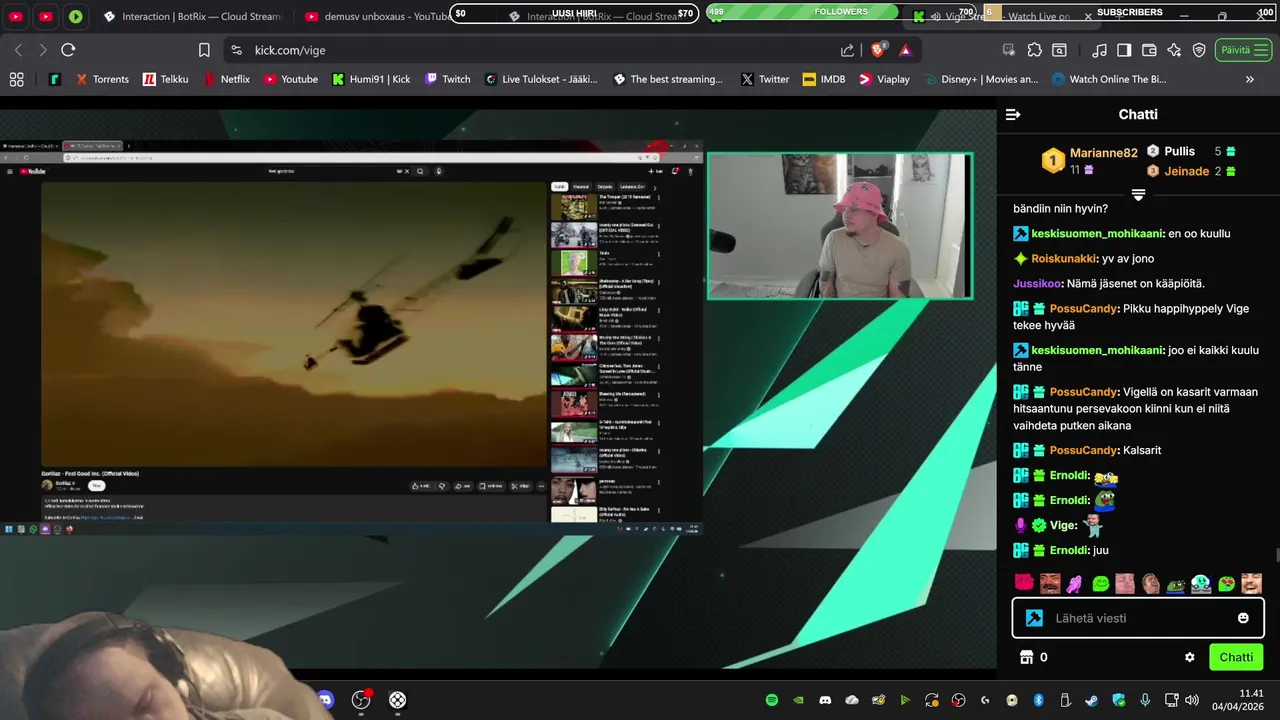Go back with the browser back arrow
This screenshot has width=1280, height=720.
tap(18, 50)
